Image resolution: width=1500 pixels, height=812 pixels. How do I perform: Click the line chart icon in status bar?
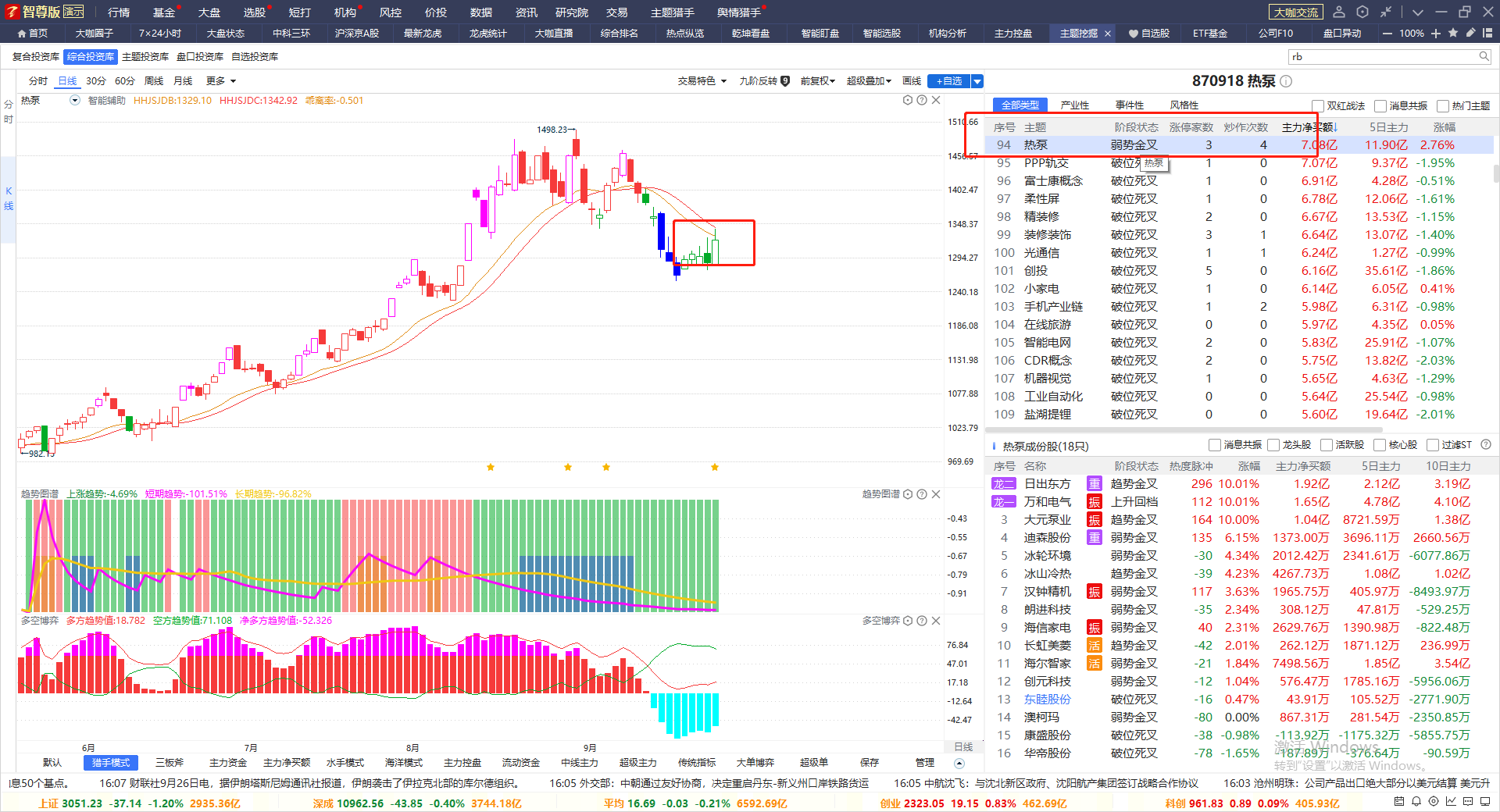coord(1451,801)
